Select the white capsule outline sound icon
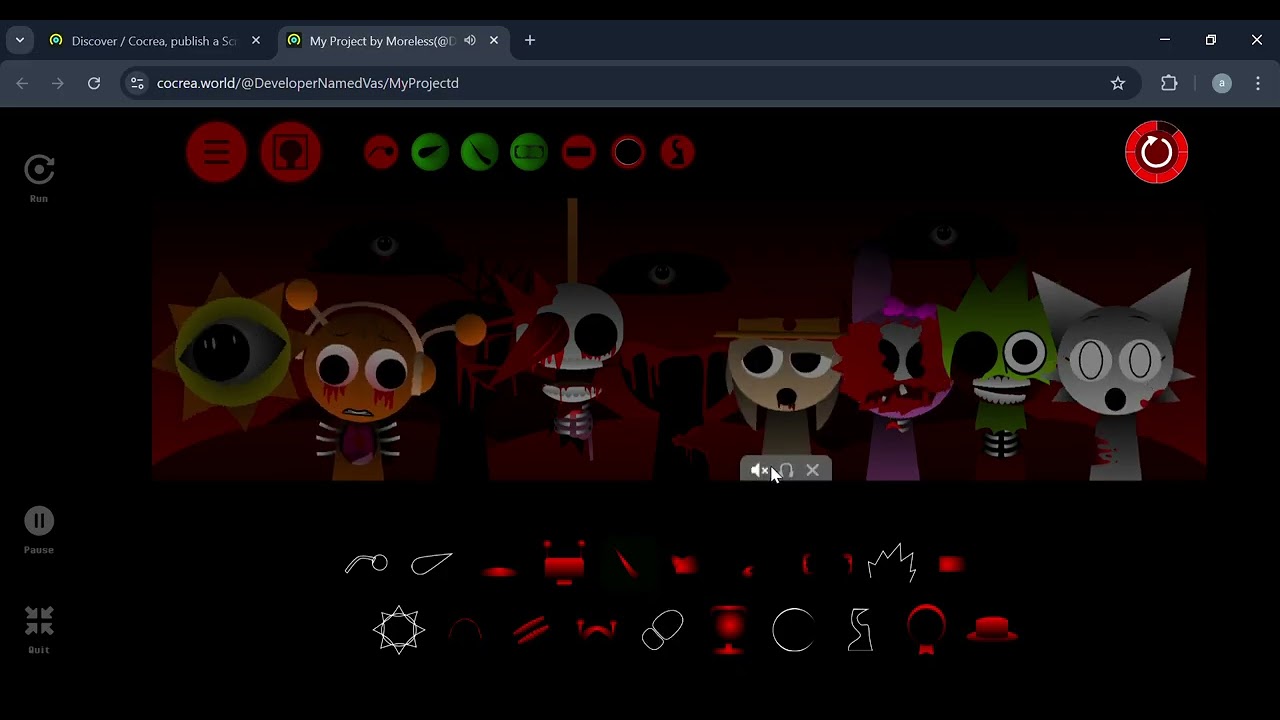Viewport: 1280px width, 720px height. 662,630
